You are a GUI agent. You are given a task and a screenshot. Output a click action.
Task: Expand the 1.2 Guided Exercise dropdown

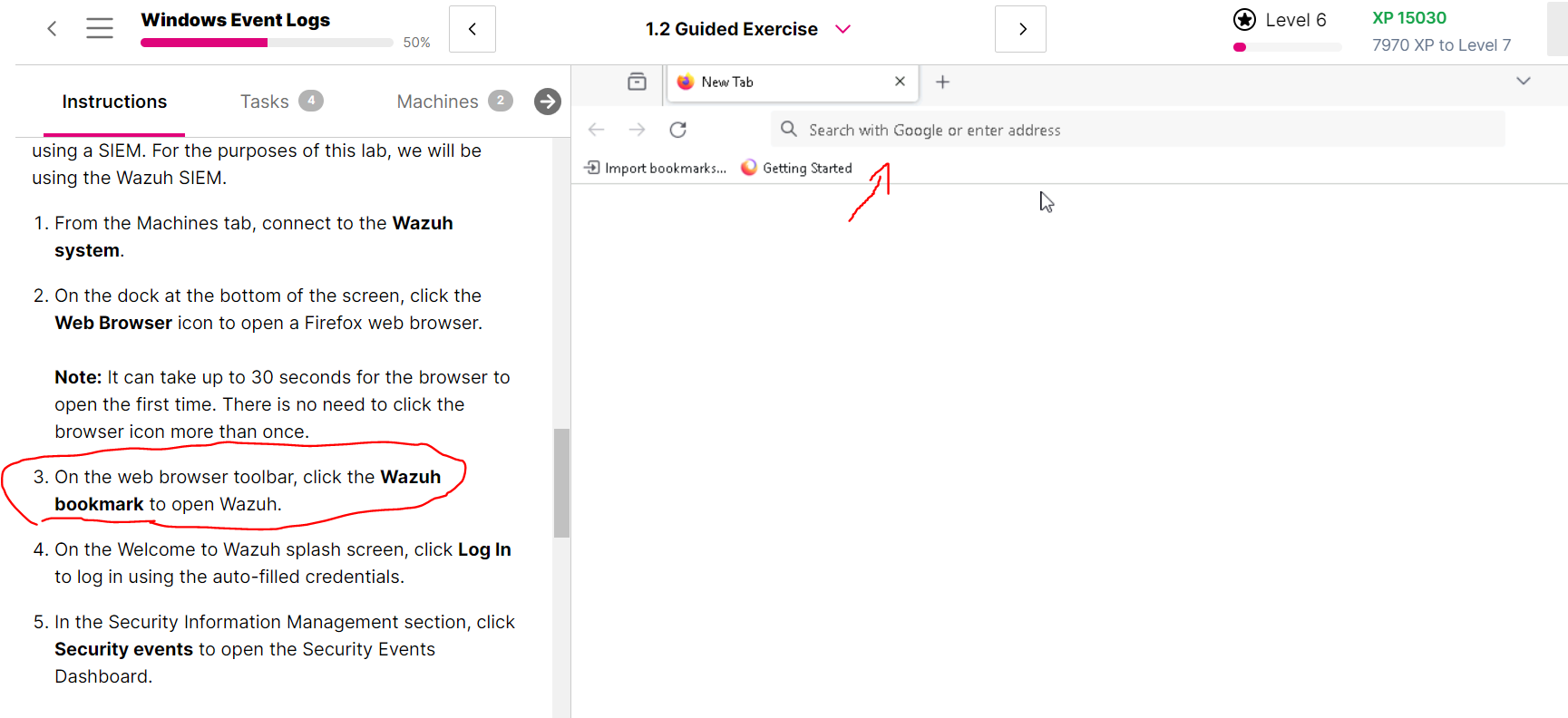(842, 29)
